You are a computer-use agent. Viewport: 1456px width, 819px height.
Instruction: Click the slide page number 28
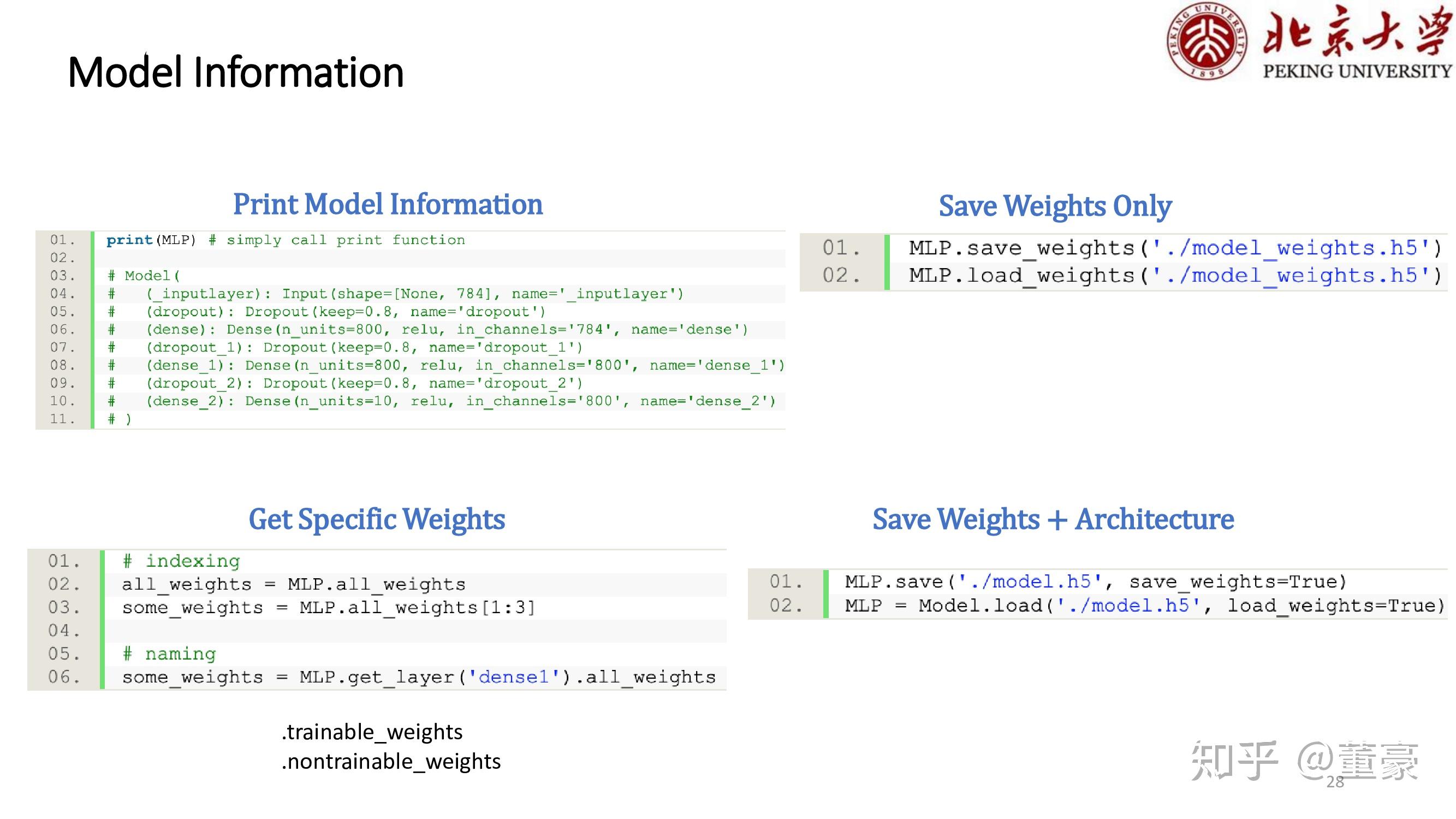[1335, 782]
